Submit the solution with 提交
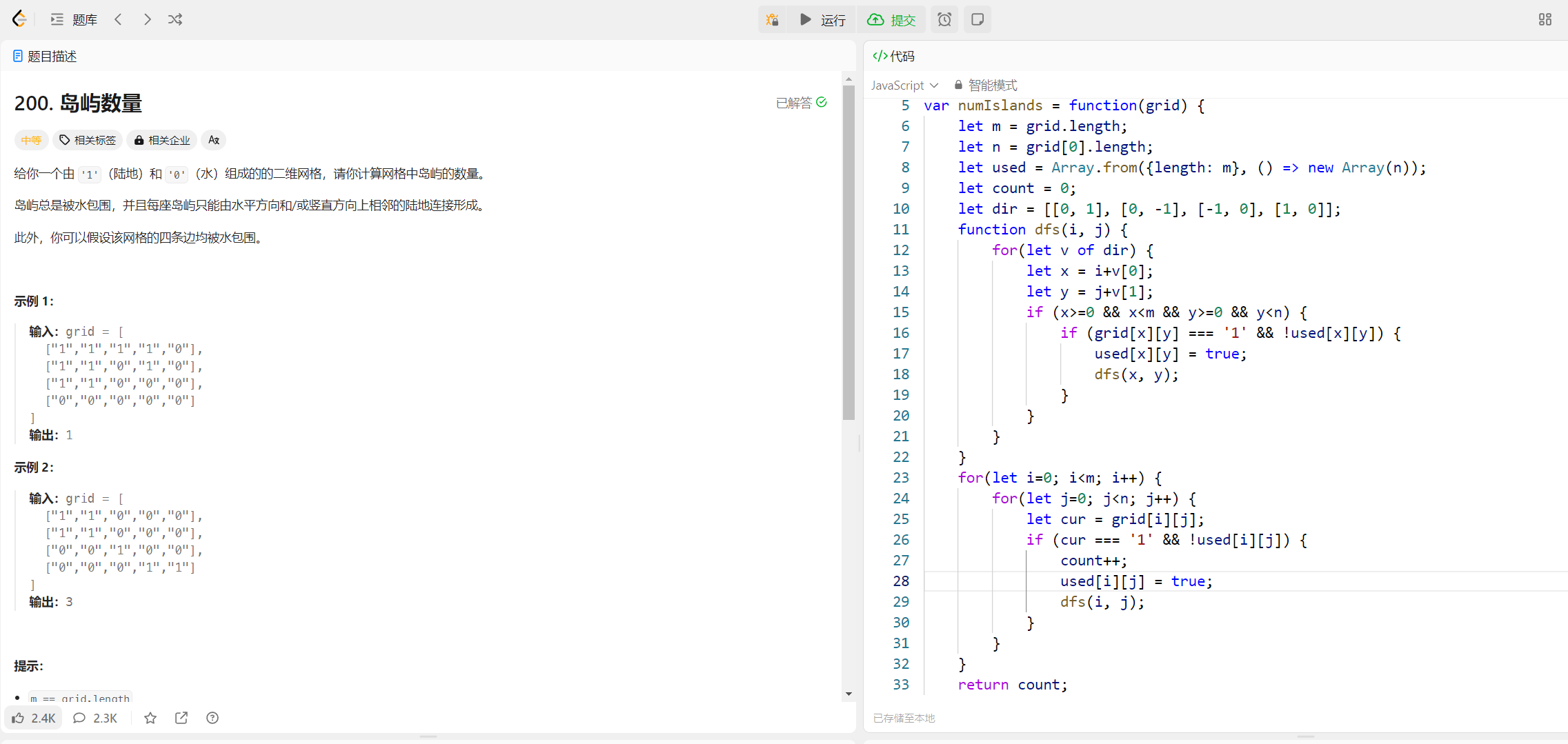This screenshot has height=744, width=1568. pos(891,19)
